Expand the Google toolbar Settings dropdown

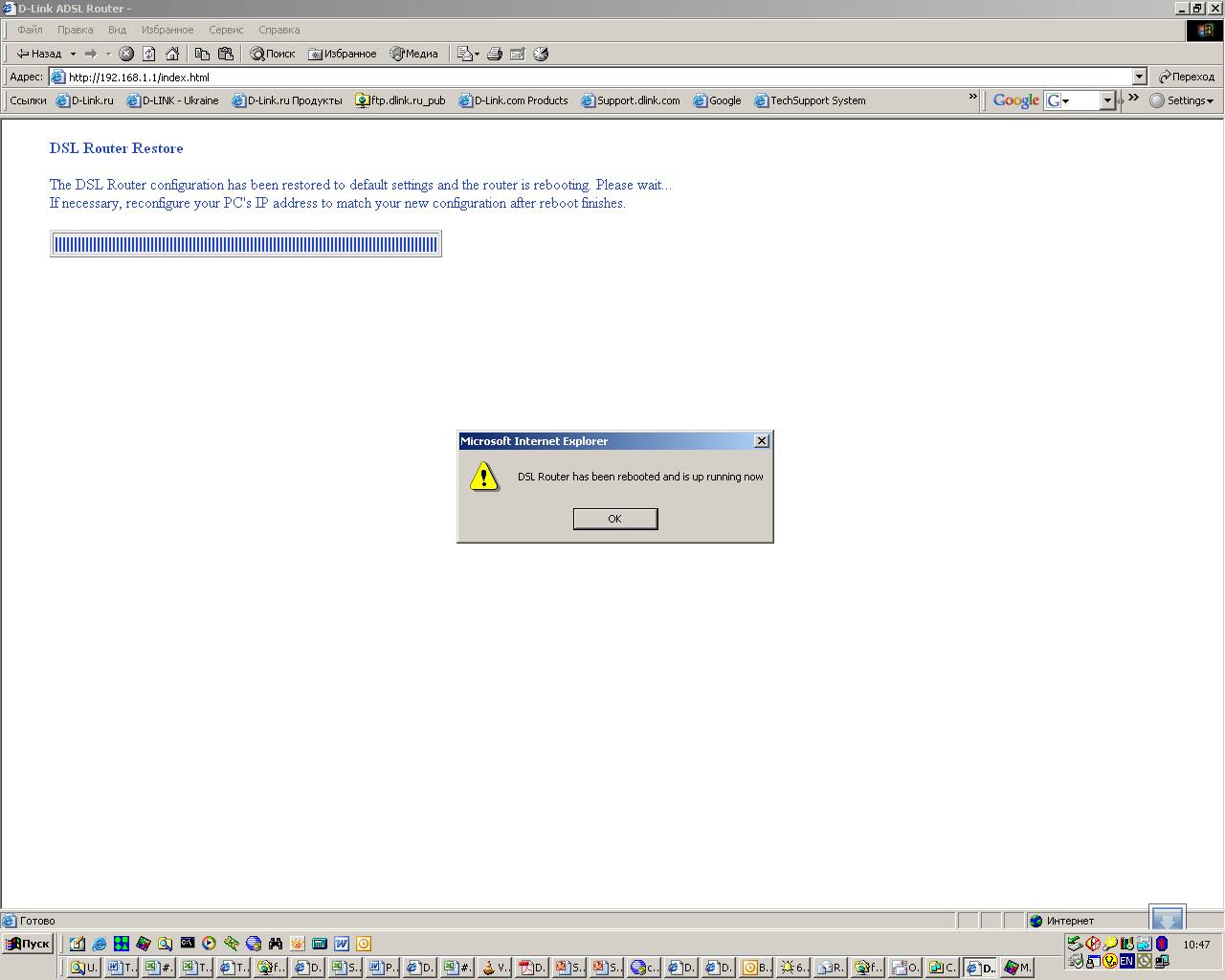pyautogui.click(x=1182, y=100)
